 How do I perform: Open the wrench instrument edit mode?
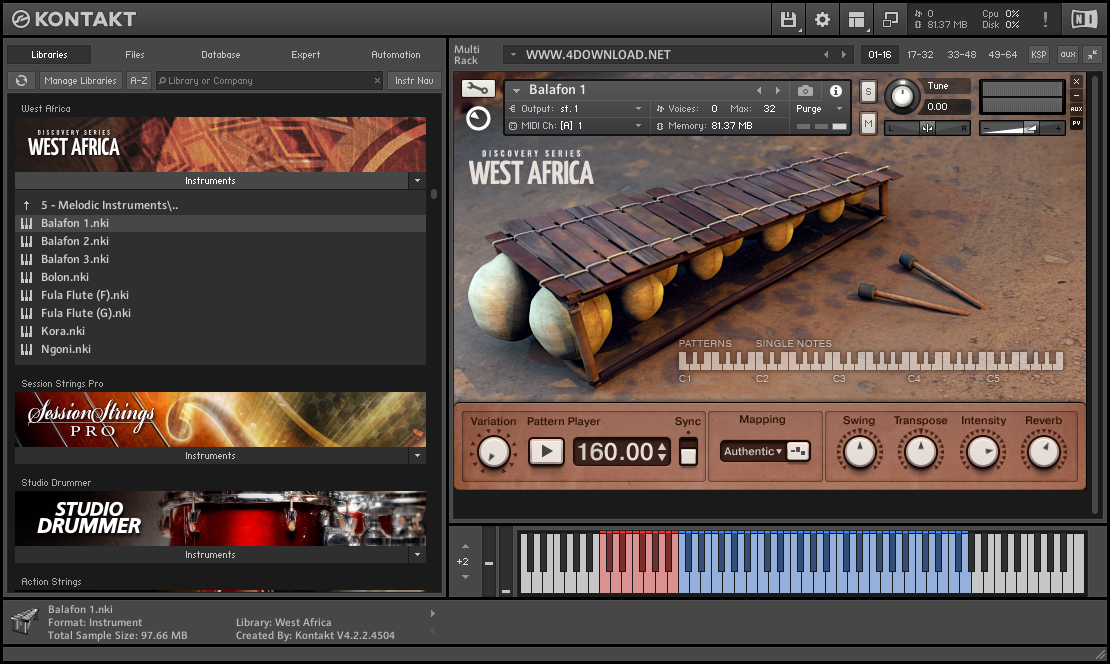(478, 90)
